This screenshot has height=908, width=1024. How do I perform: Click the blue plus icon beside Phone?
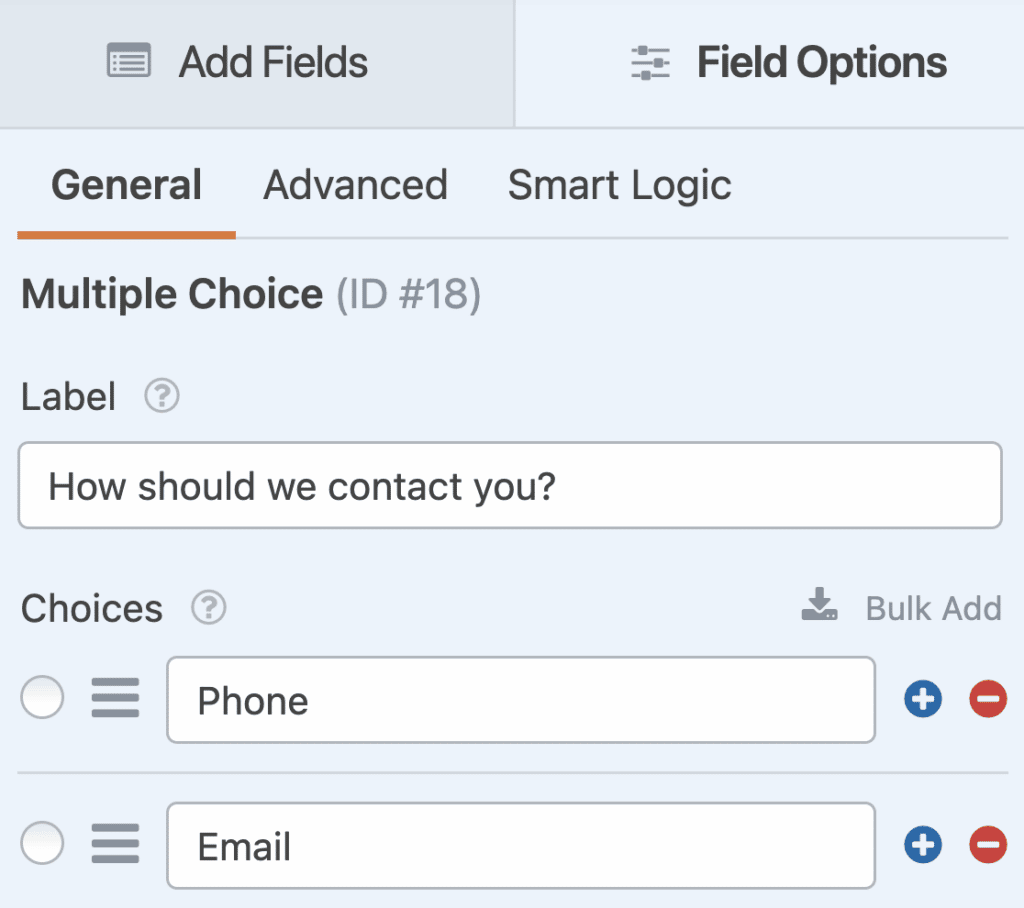click(922, 699)
